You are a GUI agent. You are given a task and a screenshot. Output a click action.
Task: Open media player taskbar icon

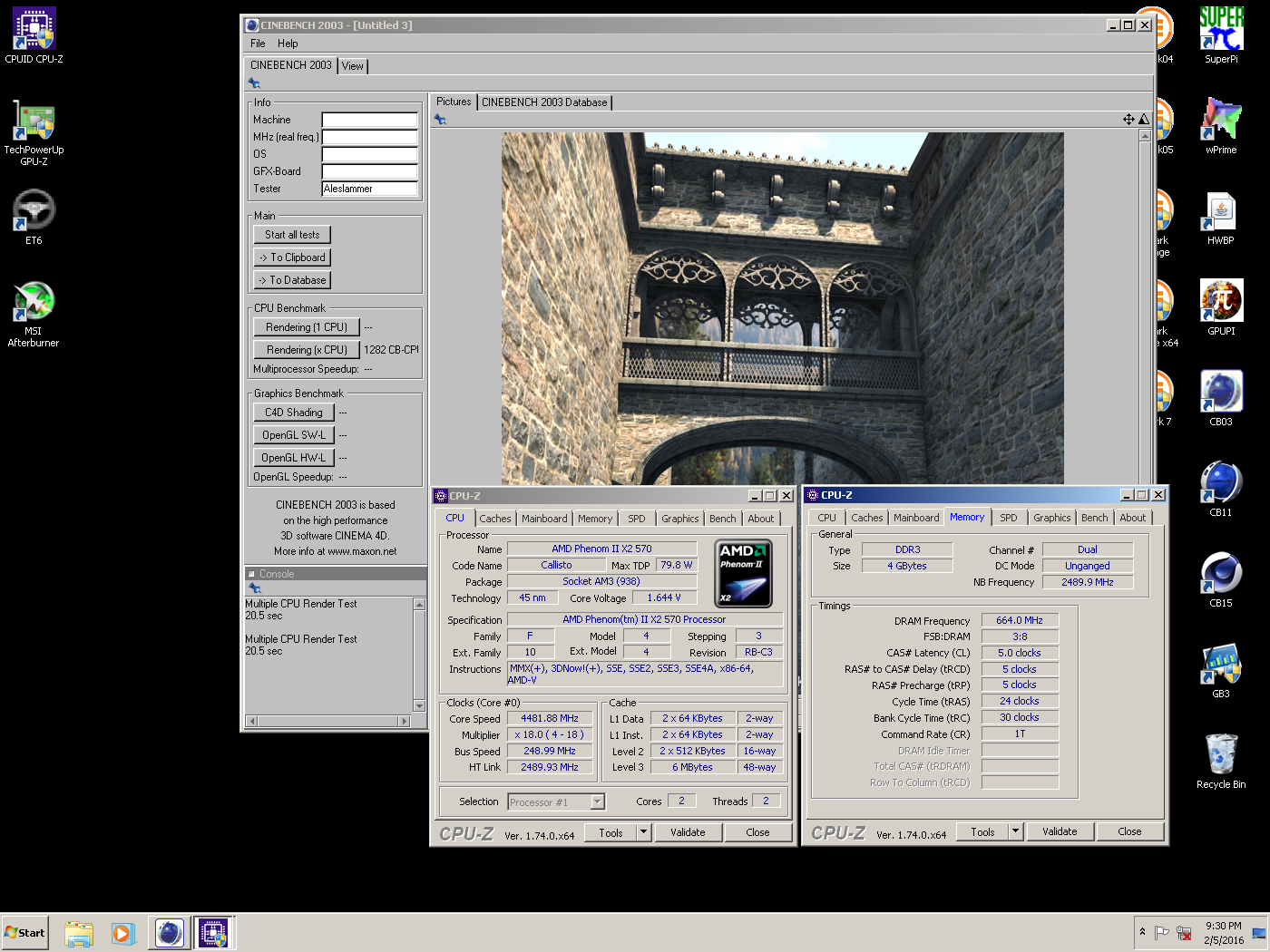pyautogui.click(x=123, y=933)
